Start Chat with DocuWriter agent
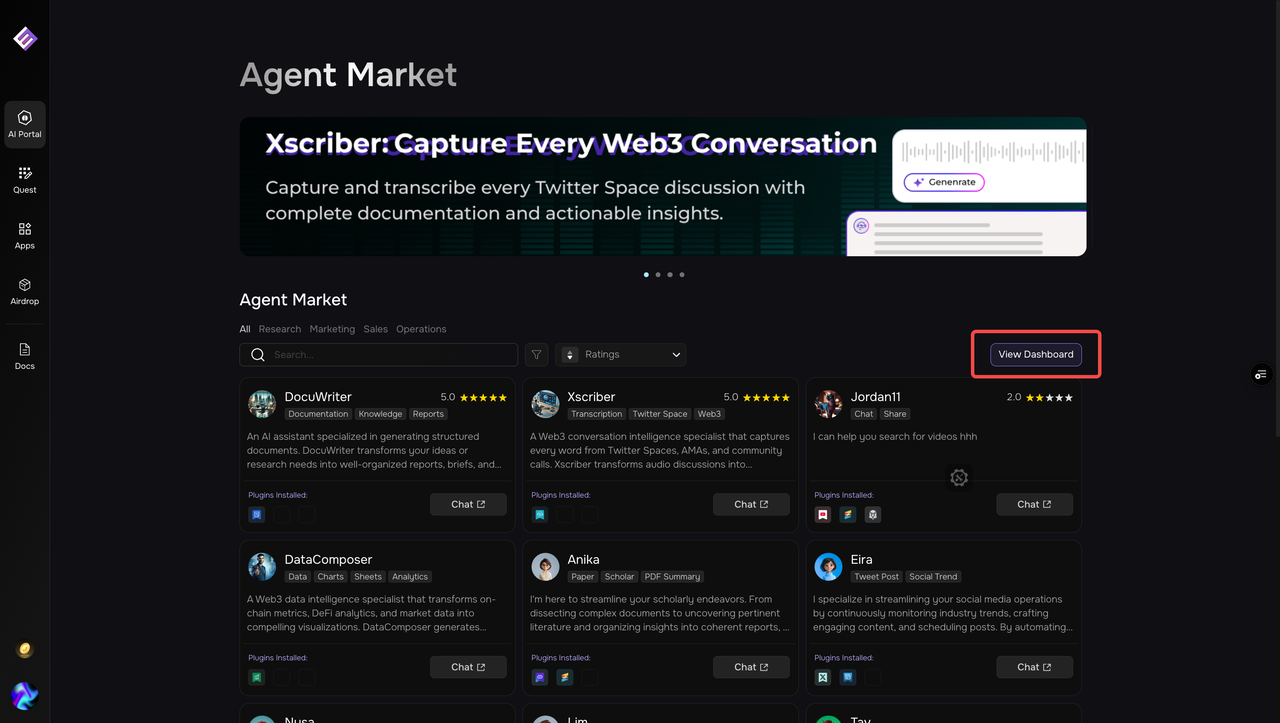1280x723 pixels. coord(468,504)
